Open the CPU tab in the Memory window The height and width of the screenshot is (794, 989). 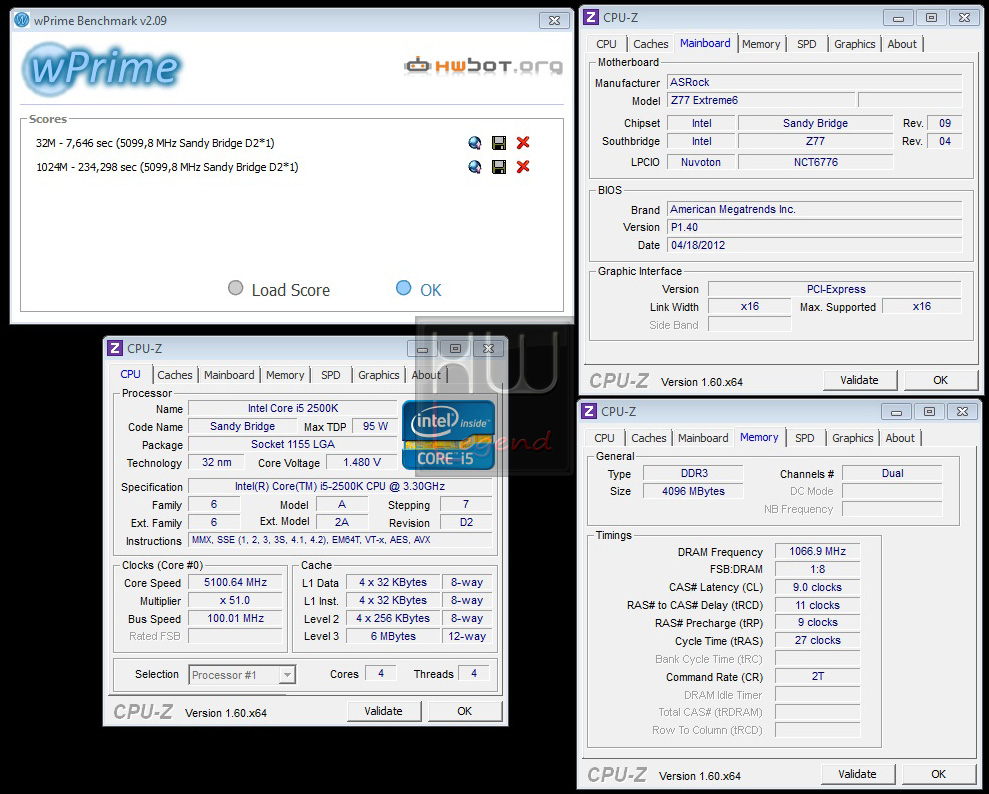click(604, 438)
